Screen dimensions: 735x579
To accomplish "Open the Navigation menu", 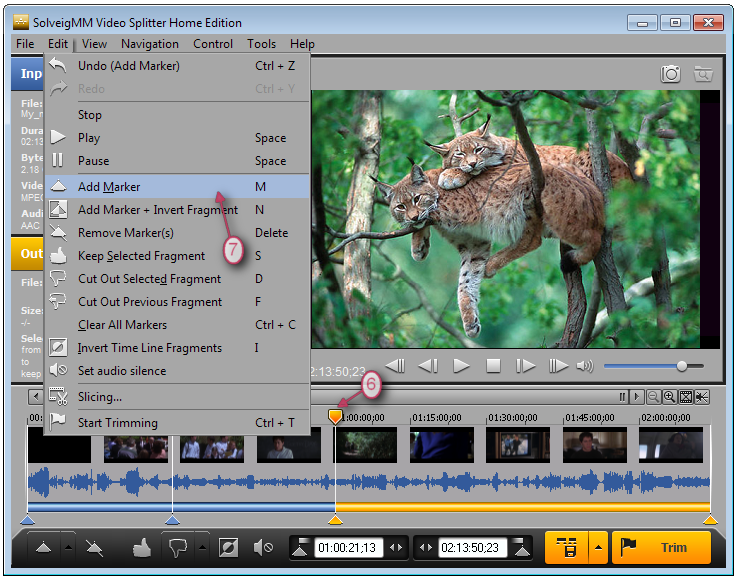I will click(x=150, y=44).
